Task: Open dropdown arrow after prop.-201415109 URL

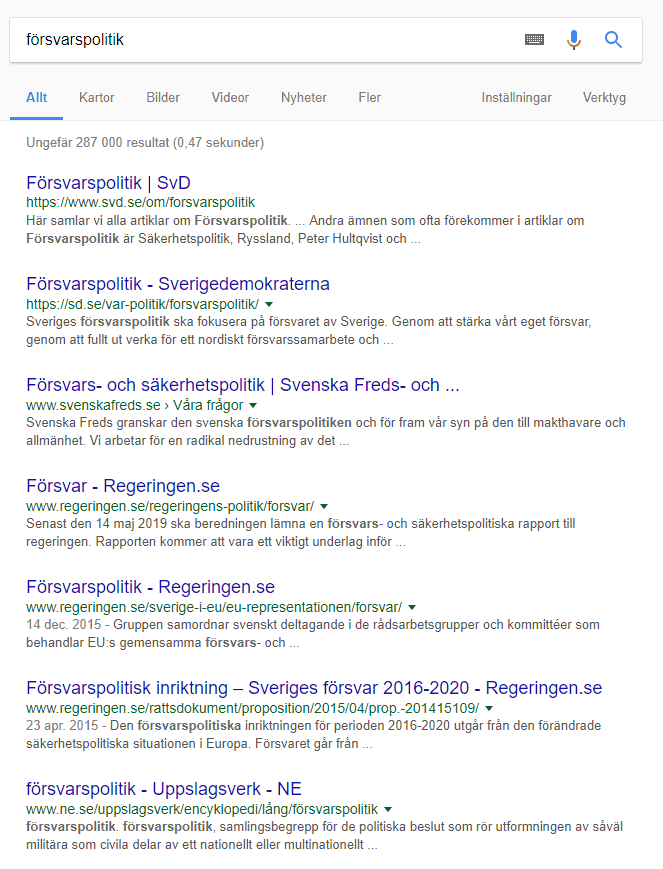Action: (489, 708)
